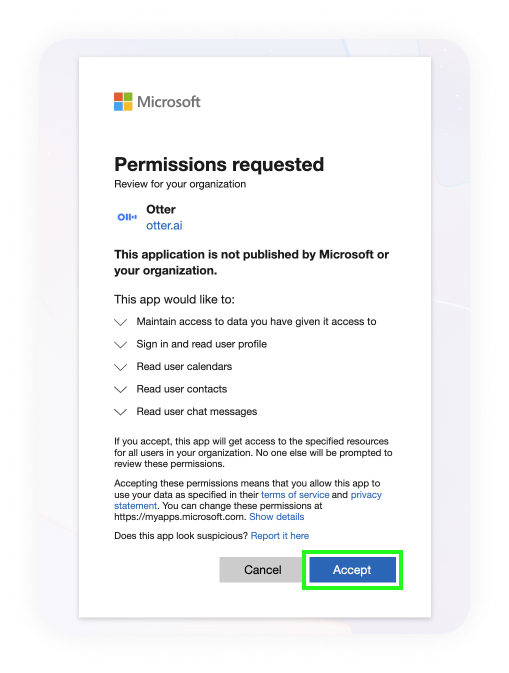The height and width of the screenshot is (673, 509).
Task: Click the Microsoft four-color logo
Action: pos(123,102)
